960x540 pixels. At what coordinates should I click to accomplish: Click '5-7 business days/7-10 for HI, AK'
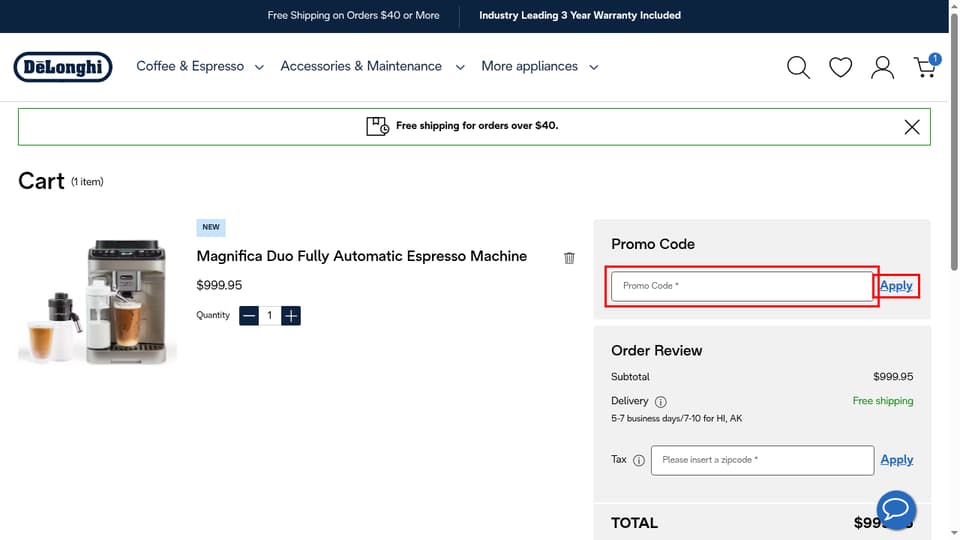(677, 419)
